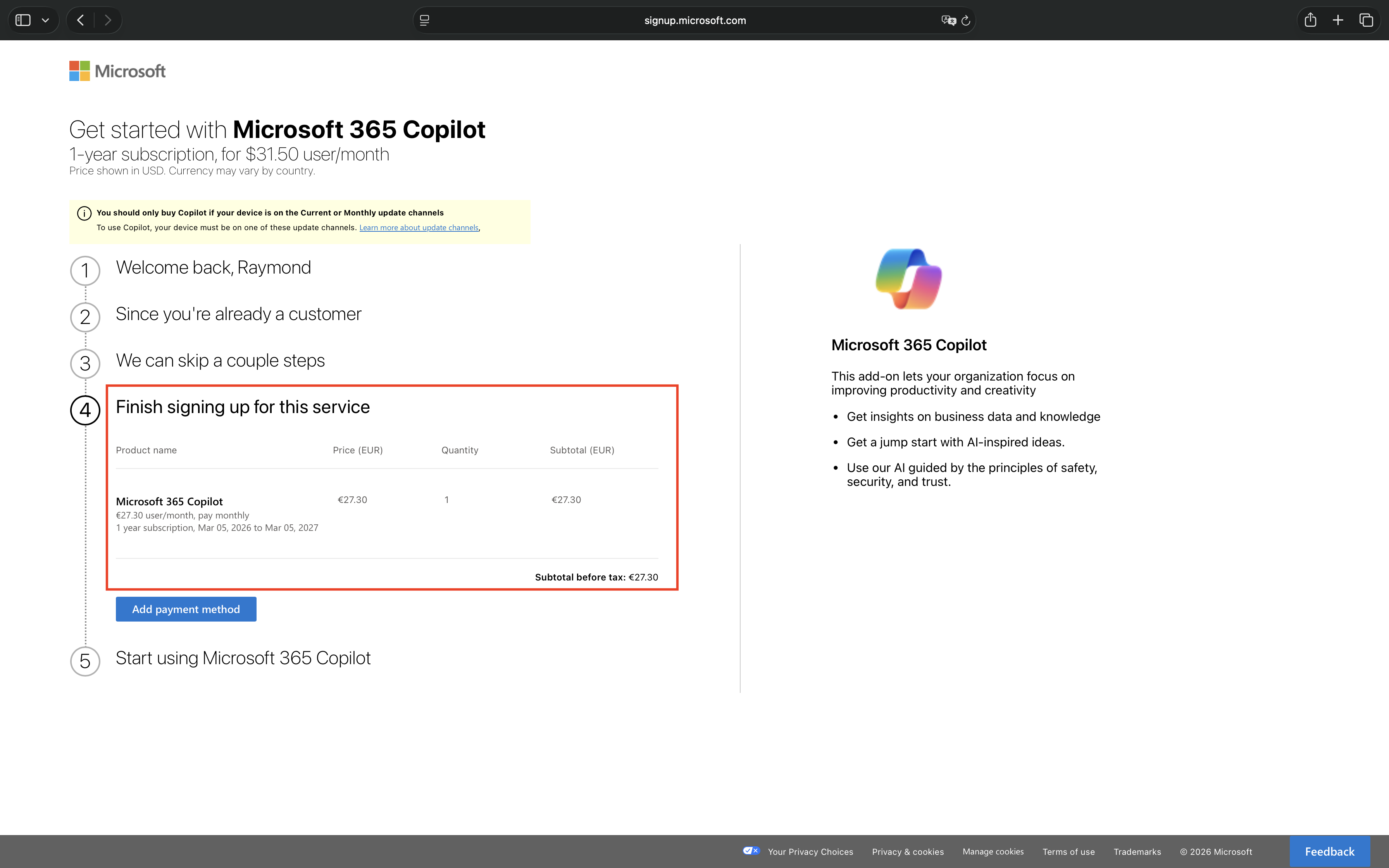Select step 4 circle indicator
This screenshot has height=868, width=1389.
pyautogui.click(x=85, y=410)
